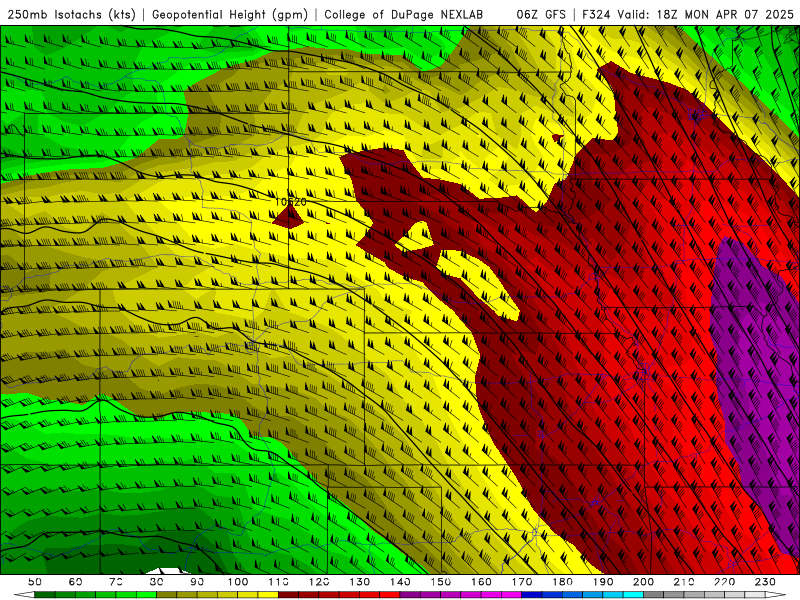Click the '90' value on the color scale
800x600 pixels.
(197, 582)
